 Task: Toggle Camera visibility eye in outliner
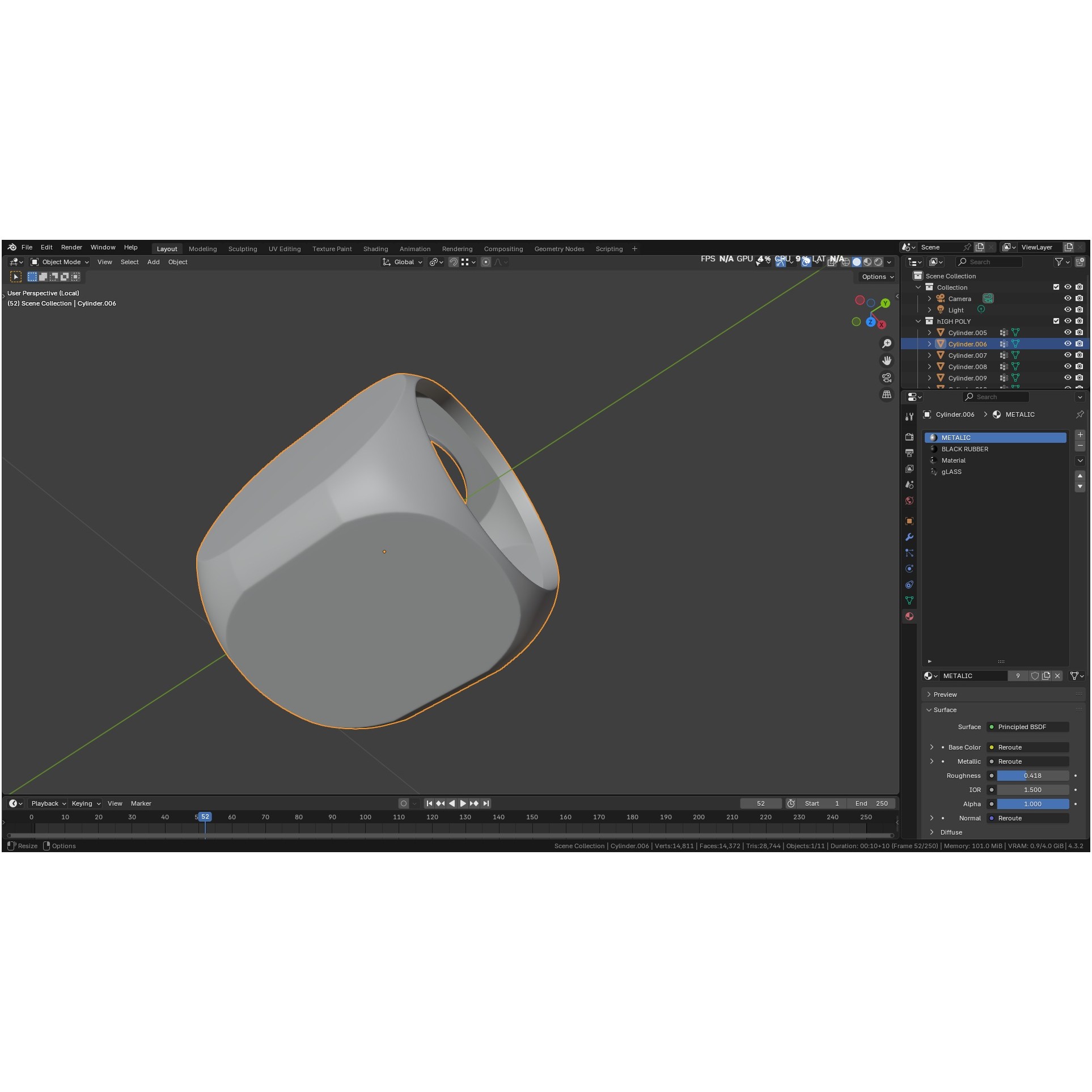1068,299
